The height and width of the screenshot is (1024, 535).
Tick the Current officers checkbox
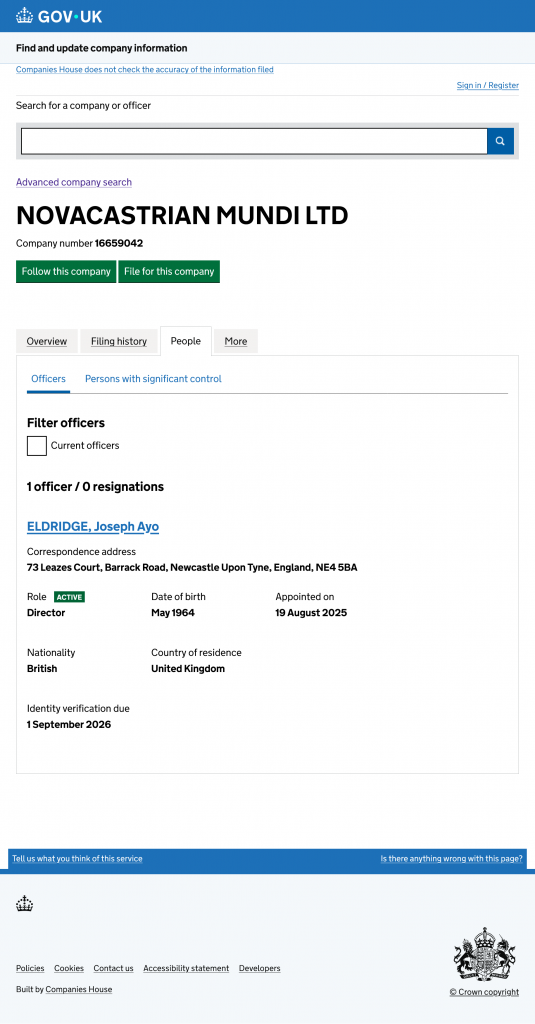coord(37,446)
